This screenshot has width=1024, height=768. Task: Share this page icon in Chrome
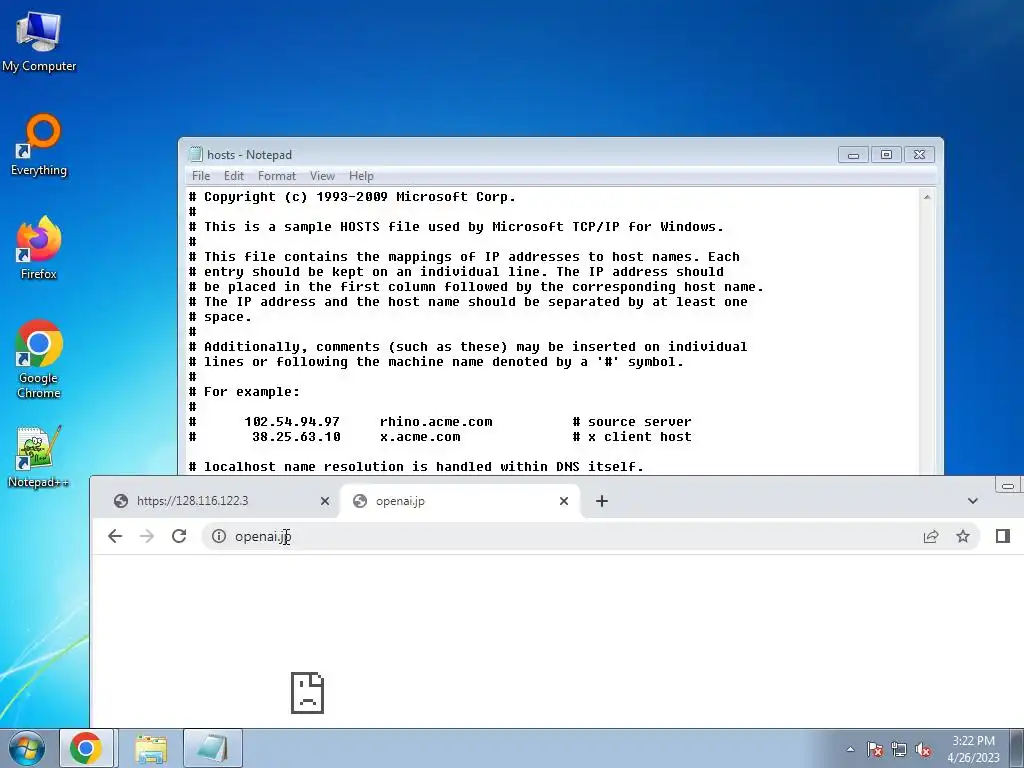click(931, 536)
